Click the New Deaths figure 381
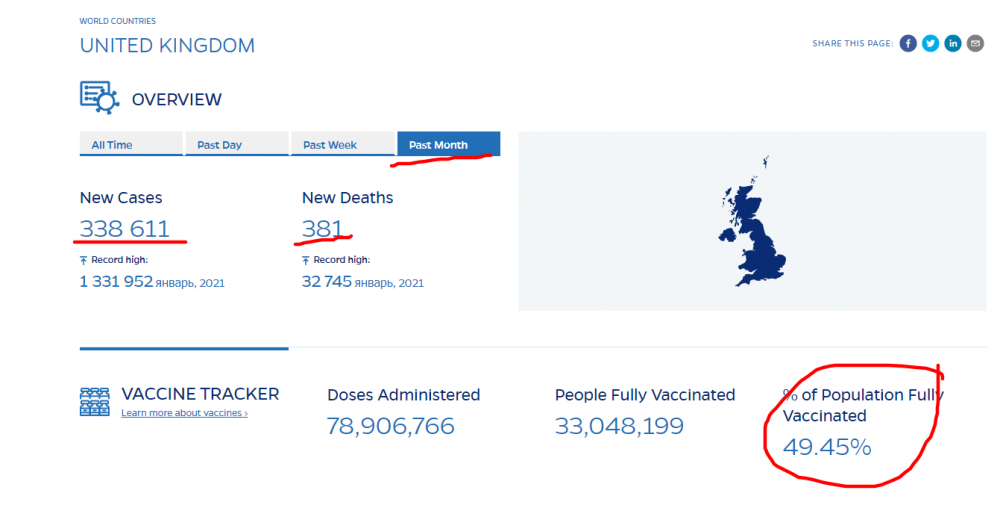Screen dimensions: 1000x511 coord(323,229)
